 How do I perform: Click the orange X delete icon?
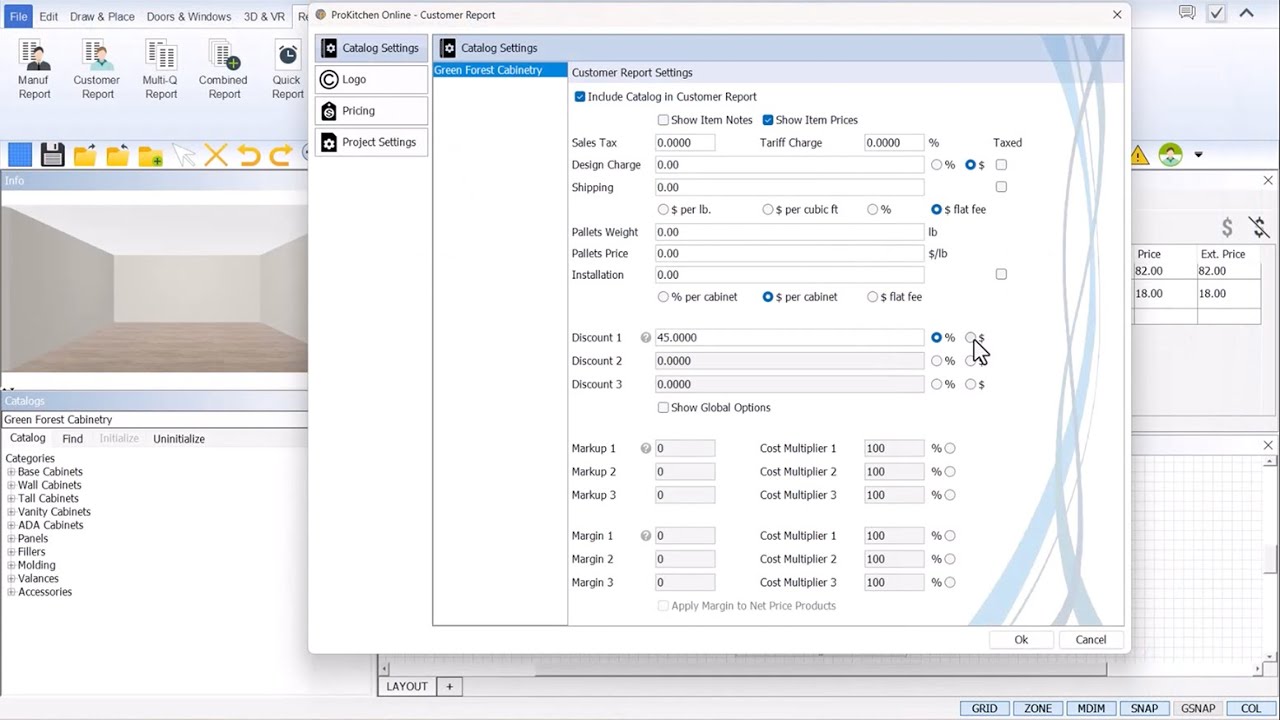(x=216, y=155)
